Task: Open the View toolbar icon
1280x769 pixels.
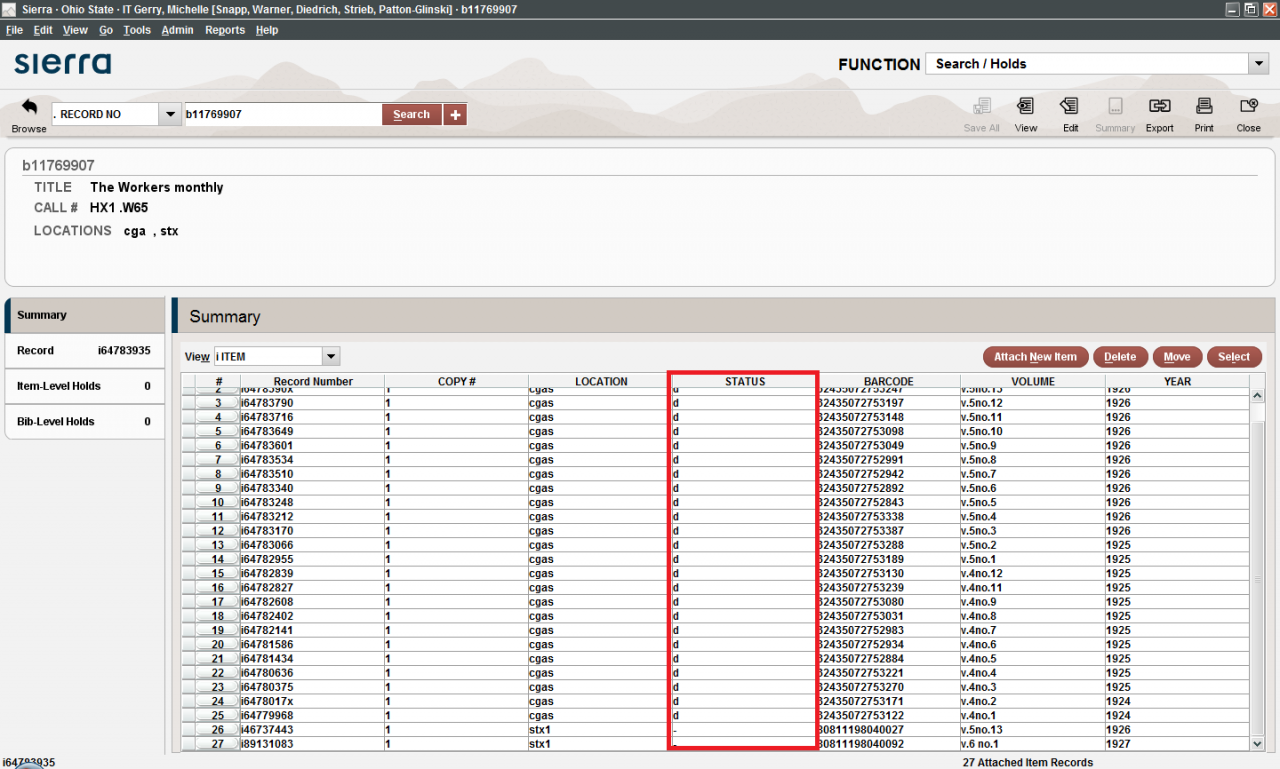Action: pyautogui.click(x=1025, y=107)
